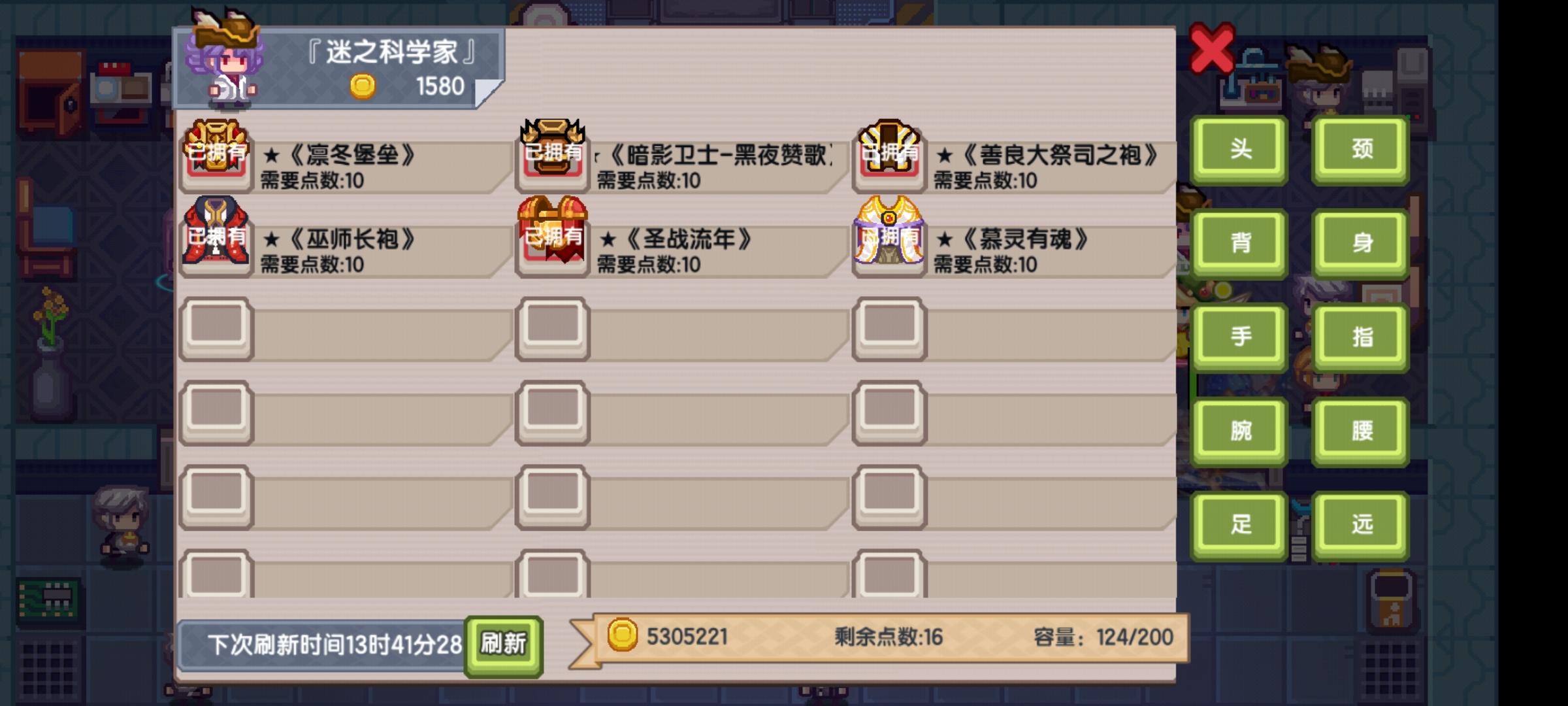The height and width of the screenshot is (706, 1568).
Task: Tap the green 刷新 refresh button
Action: coord(503,645)
